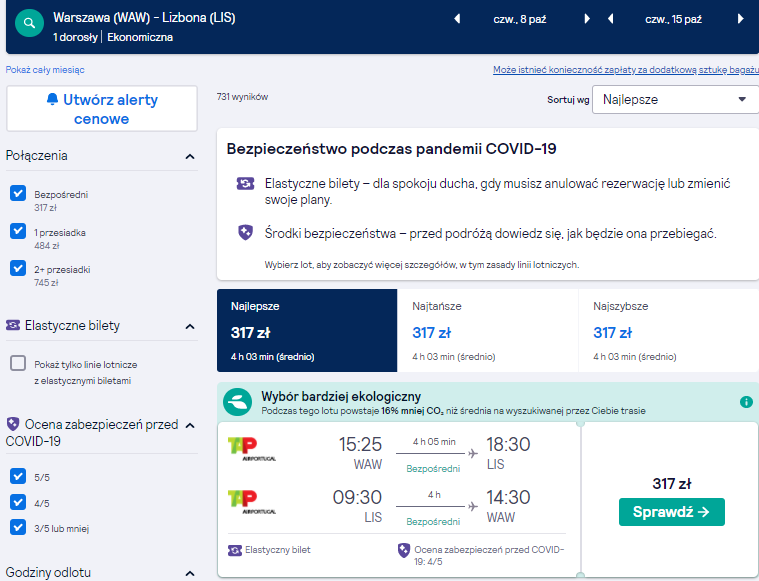Uncheck the Bezpośredni filter checkbox
The height and width of the screenshot is (581, 759).
[18, 193]
